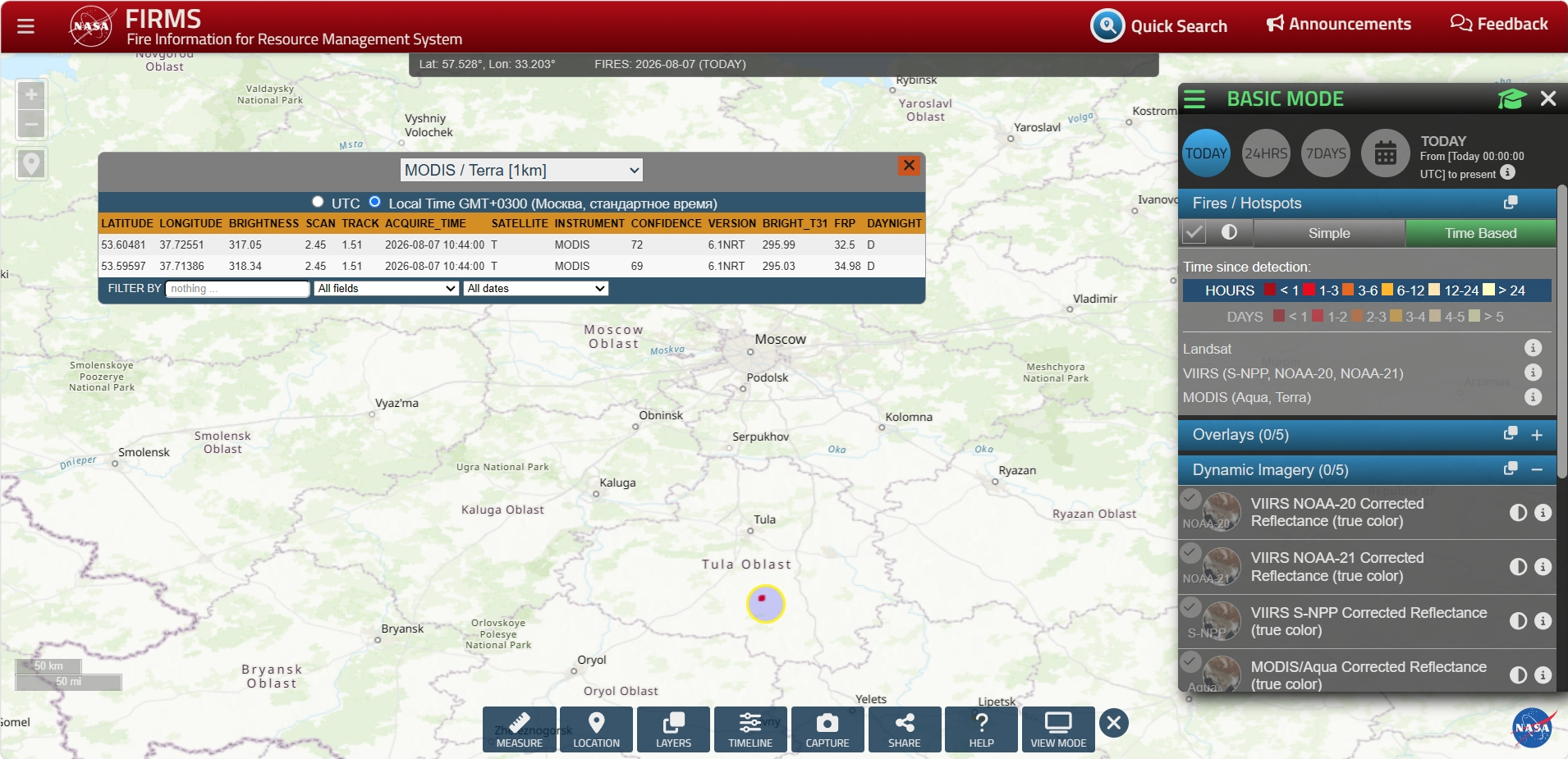Pop out the Fires / Hotspots section
This screenshot has width=1568, height=759.
point(1511,203)
